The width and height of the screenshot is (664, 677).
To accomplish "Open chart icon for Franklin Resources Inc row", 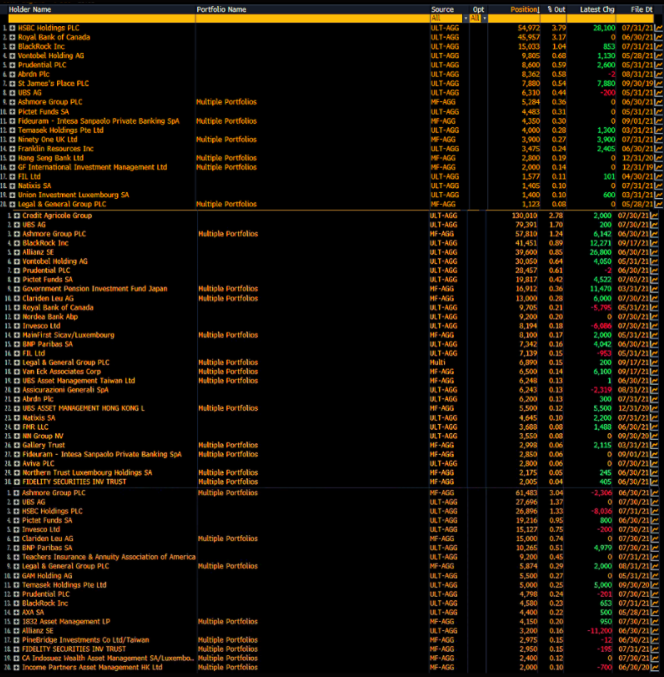I will [x=659, y=149].
